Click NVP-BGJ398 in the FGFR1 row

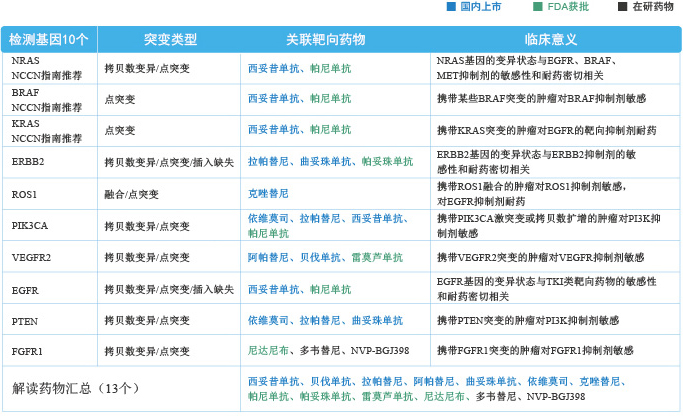380,350
